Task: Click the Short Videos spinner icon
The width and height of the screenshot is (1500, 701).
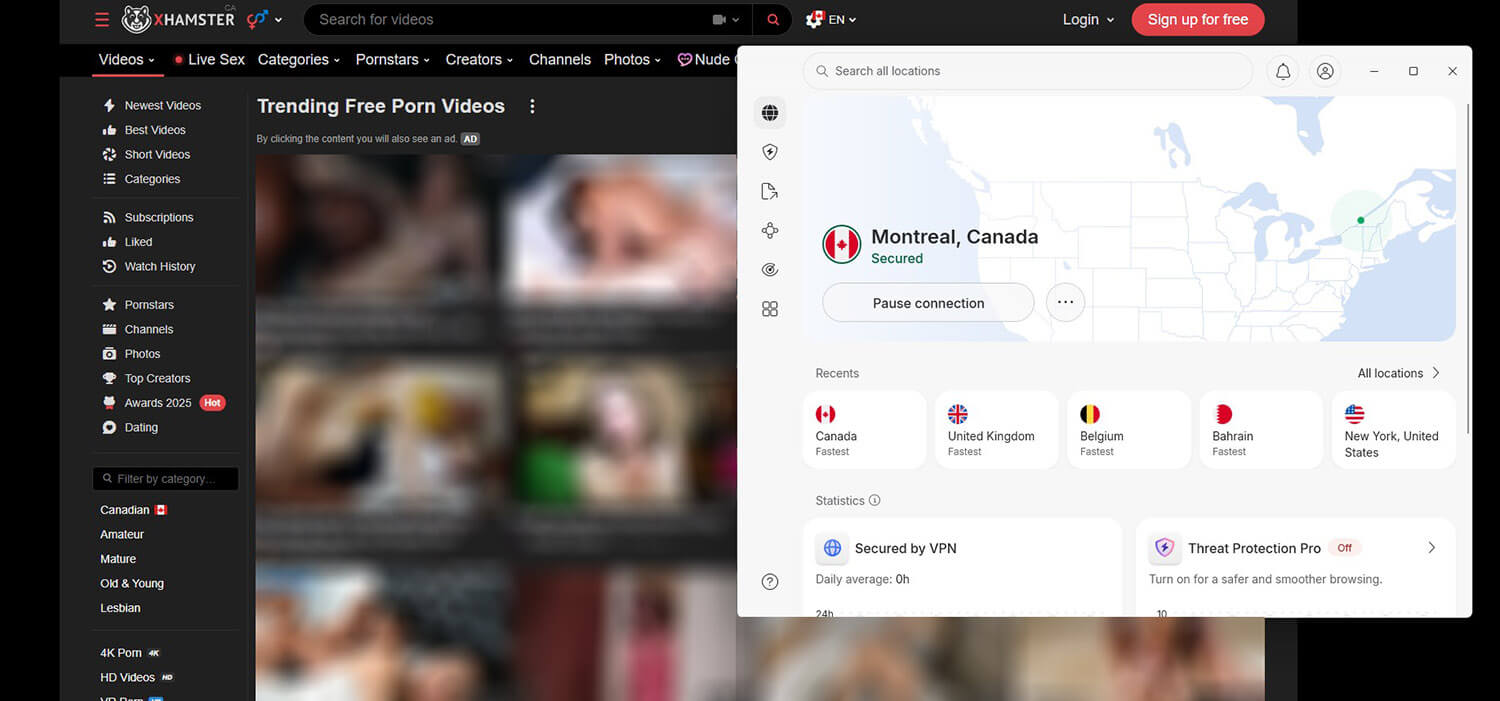Action: pyautogui.click(x=108, y=154)
